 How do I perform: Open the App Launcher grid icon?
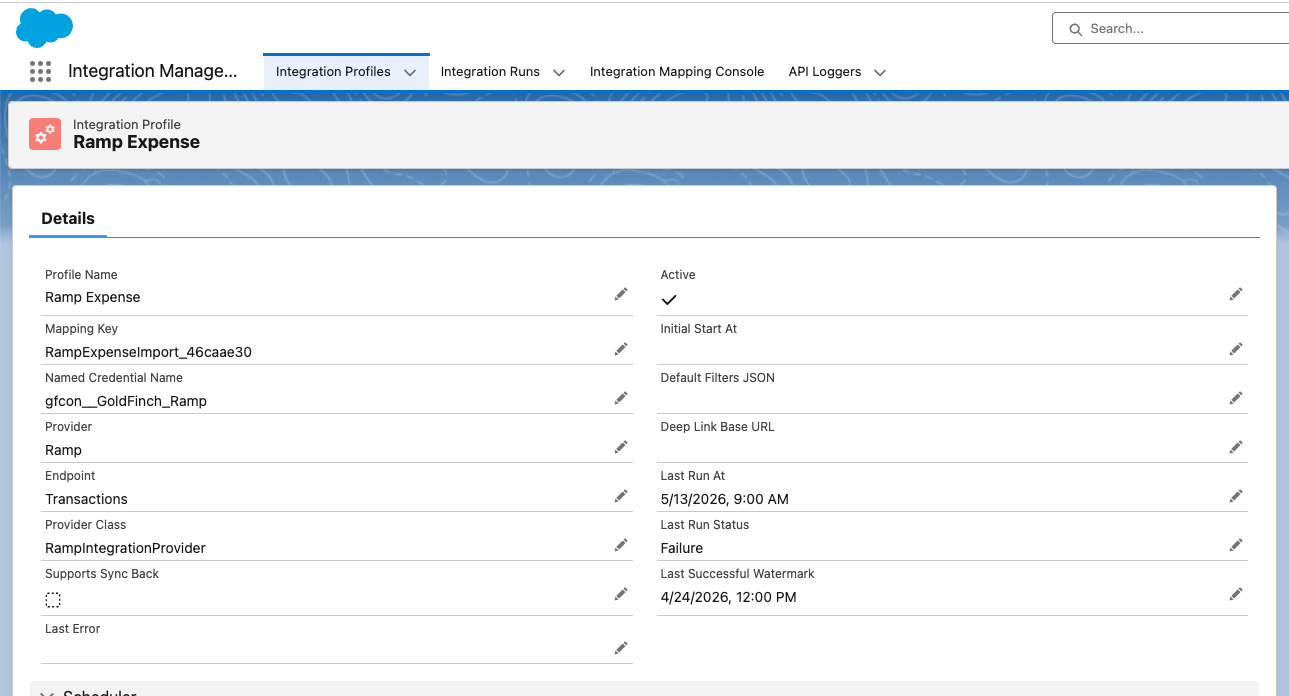tap(40, 72)
